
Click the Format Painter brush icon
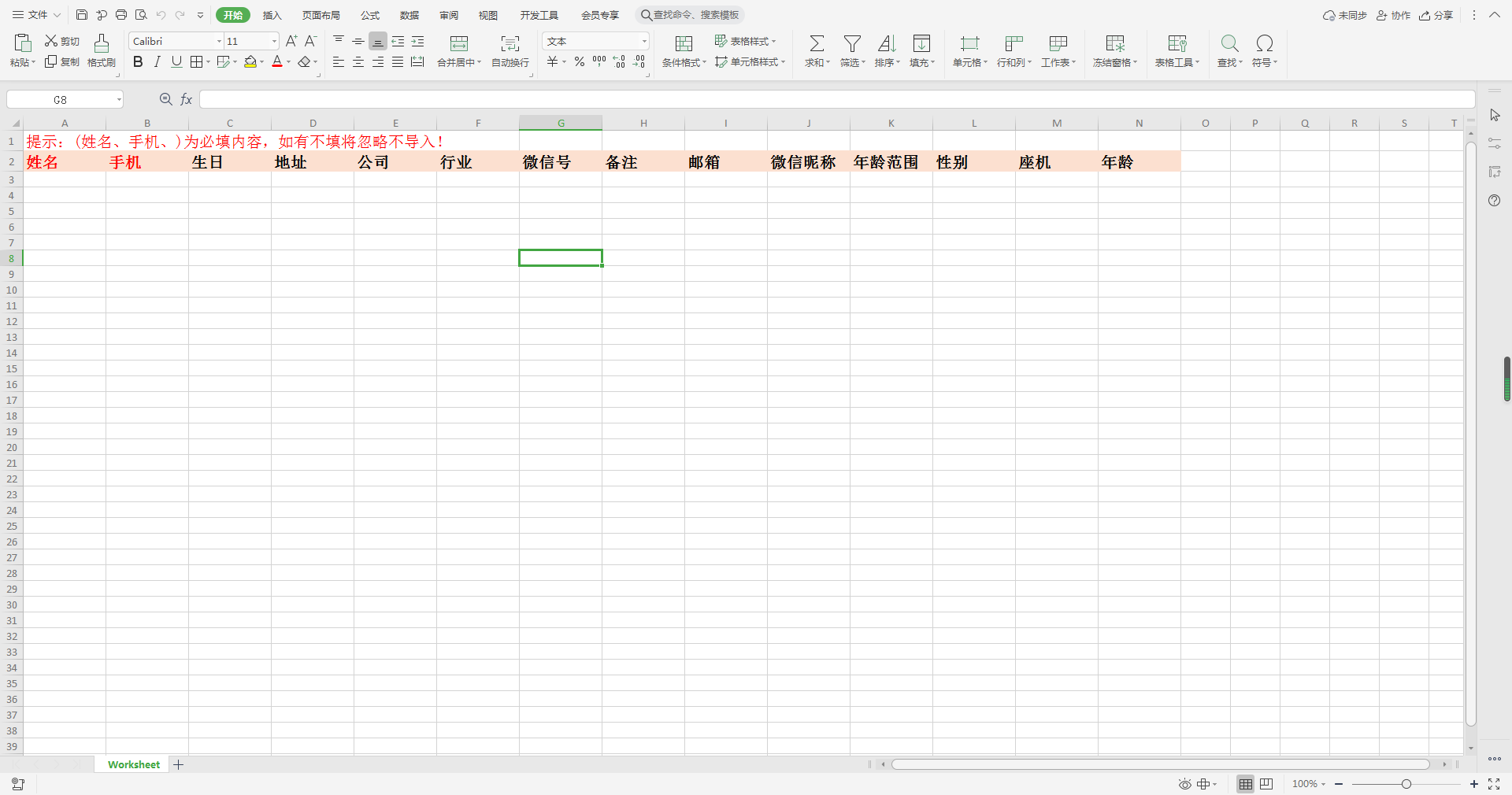[101, 43]
